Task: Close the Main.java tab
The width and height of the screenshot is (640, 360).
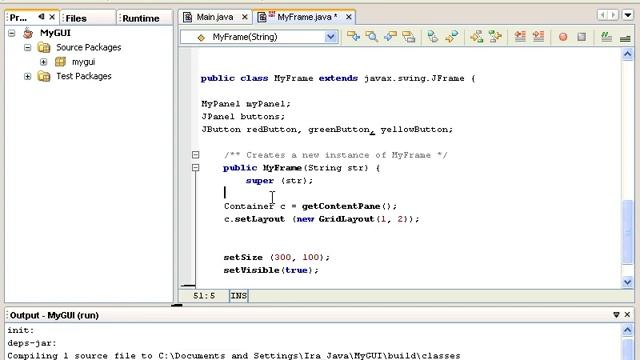Action: coord(244,17)
